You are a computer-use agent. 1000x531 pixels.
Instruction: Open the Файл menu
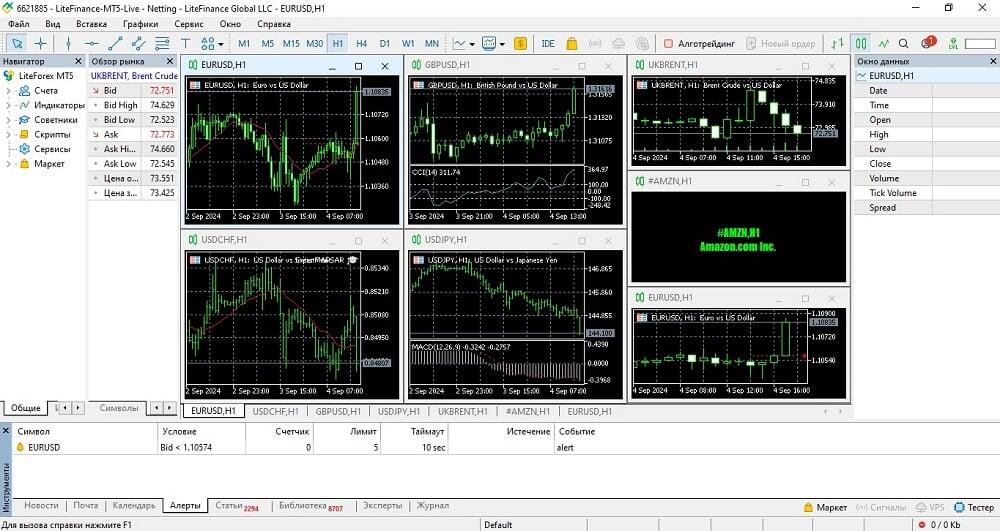click(19, 24)
